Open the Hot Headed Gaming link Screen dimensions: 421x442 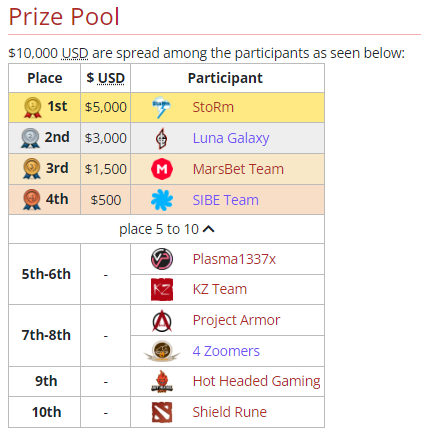256,381
